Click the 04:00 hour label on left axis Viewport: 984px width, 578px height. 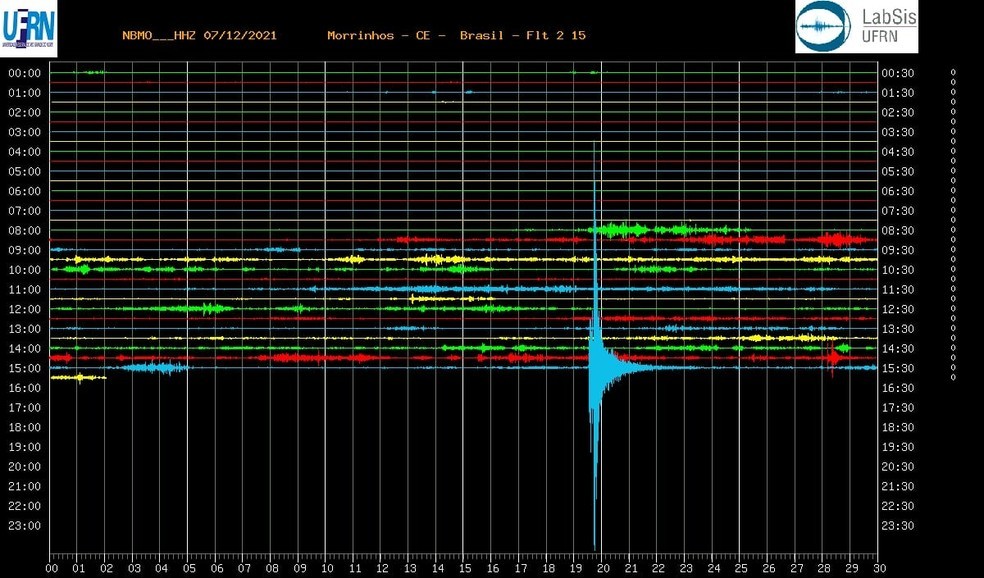pos(24,152)
